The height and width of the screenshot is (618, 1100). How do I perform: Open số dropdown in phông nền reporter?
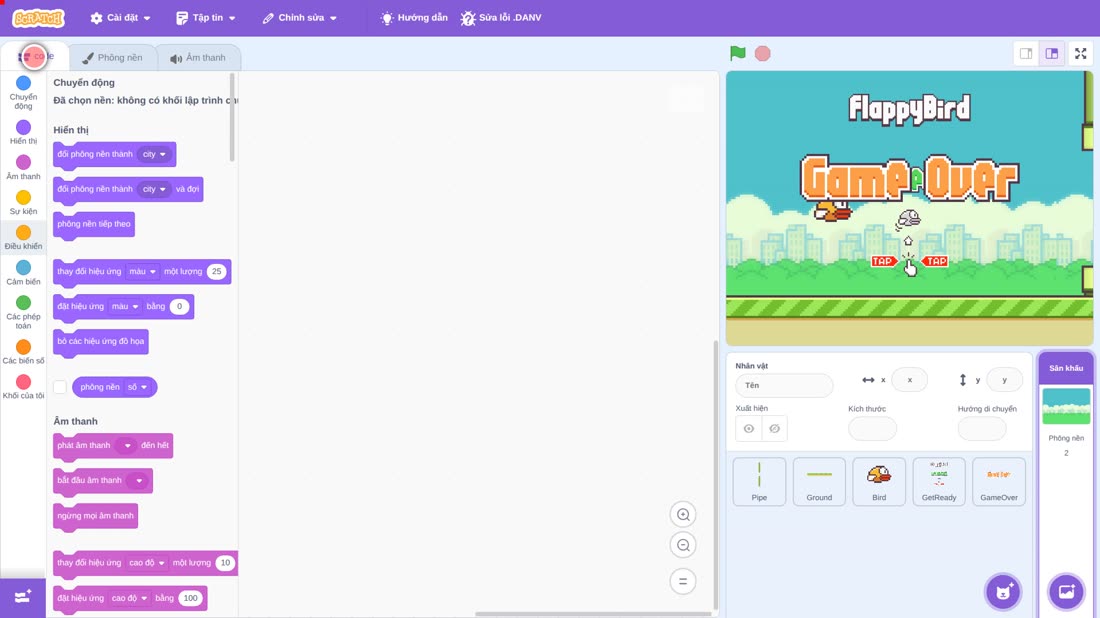[138, 387]
